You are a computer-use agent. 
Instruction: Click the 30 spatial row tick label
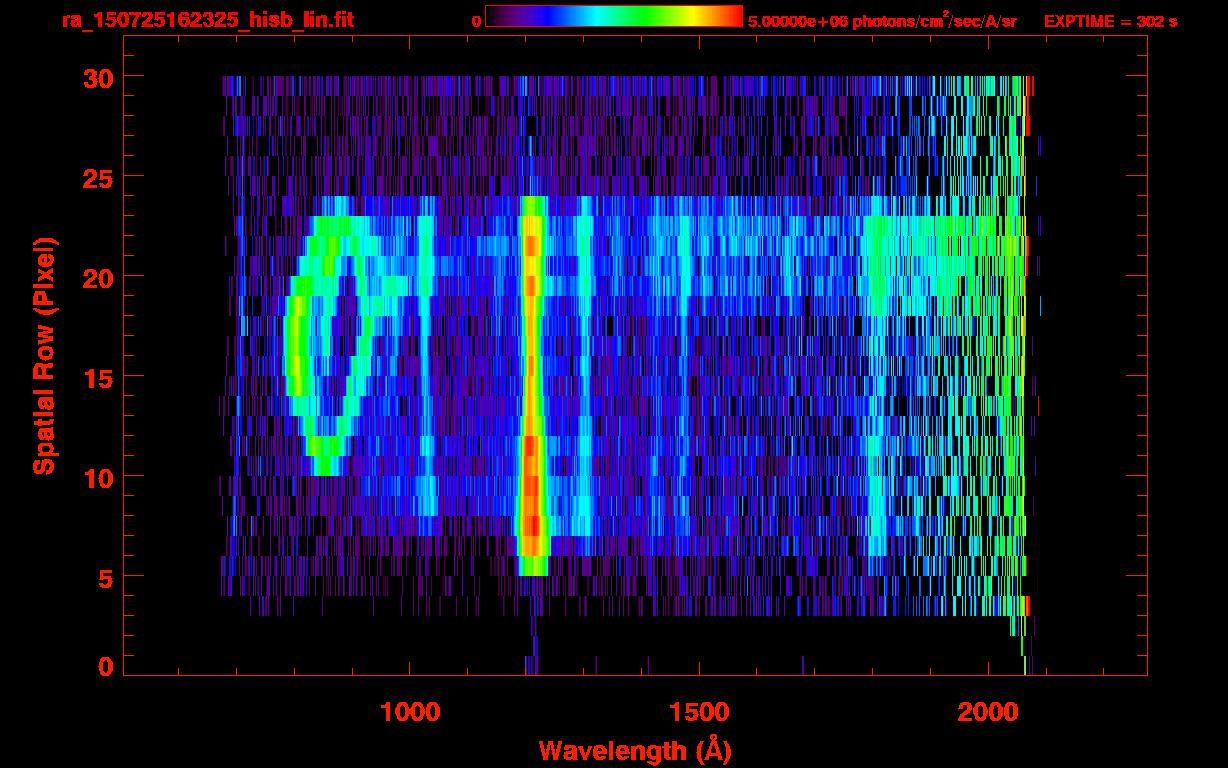pyautogui.click(x=96, y=77)
